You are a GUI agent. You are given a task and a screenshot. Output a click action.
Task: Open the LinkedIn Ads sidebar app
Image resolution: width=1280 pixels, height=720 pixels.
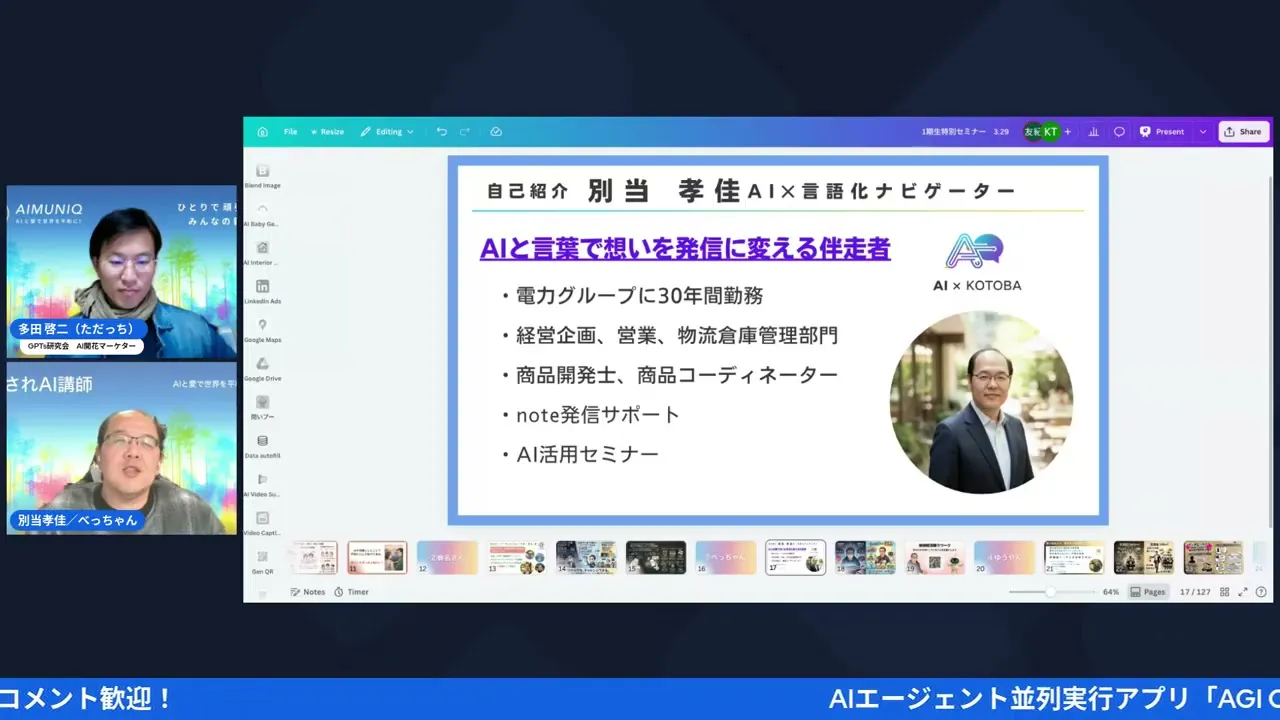pos(262,292)
